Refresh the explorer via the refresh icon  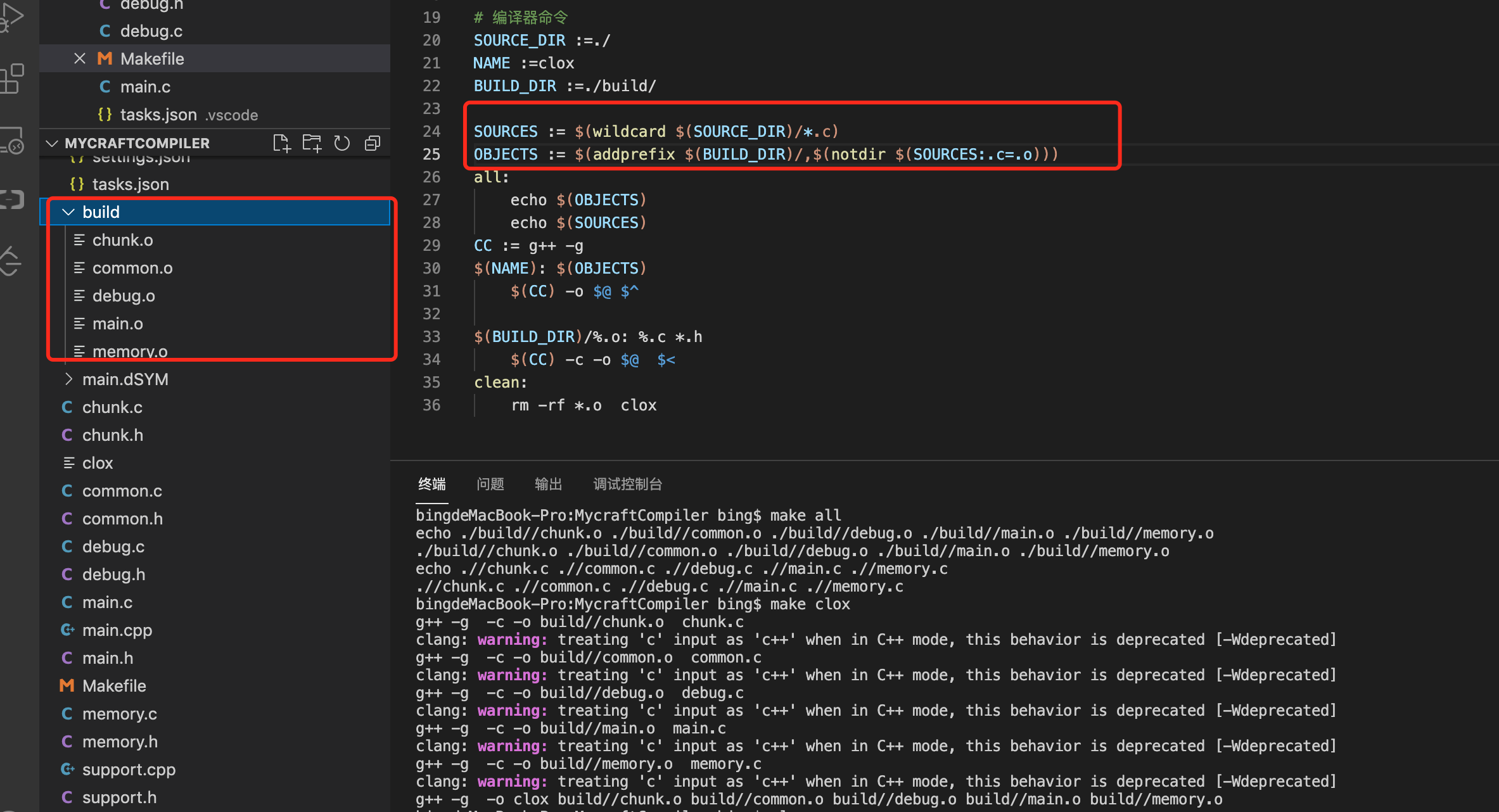point(342,143)
